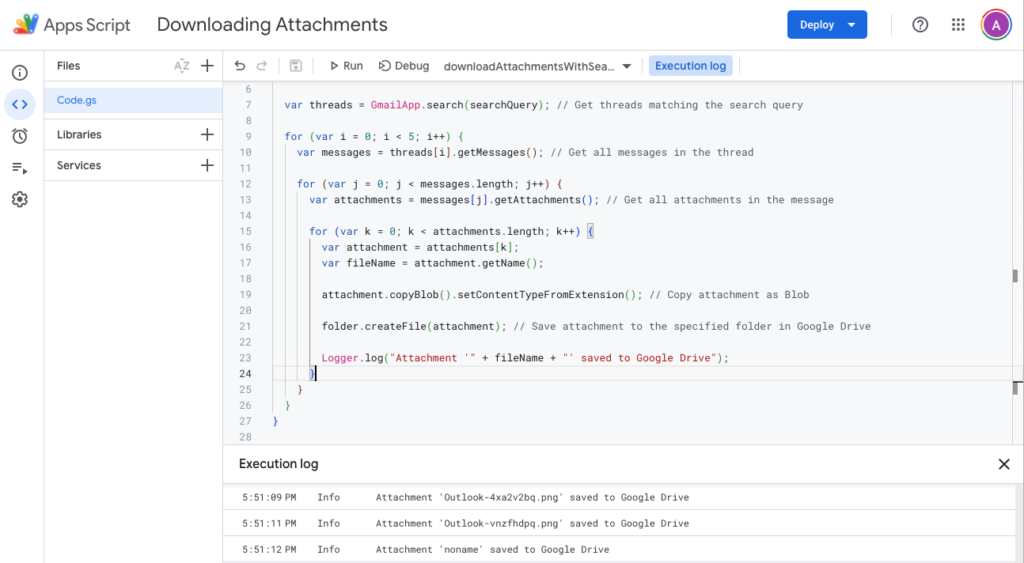
Task: Click the copyBlob line 19 code
Action: [x=482, y=295]
